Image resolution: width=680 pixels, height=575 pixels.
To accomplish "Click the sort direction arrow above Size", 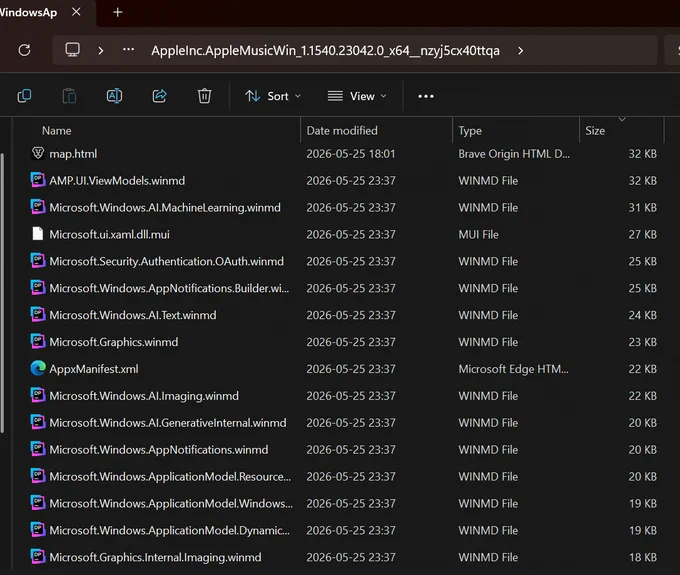I will [x=622, y=119].
